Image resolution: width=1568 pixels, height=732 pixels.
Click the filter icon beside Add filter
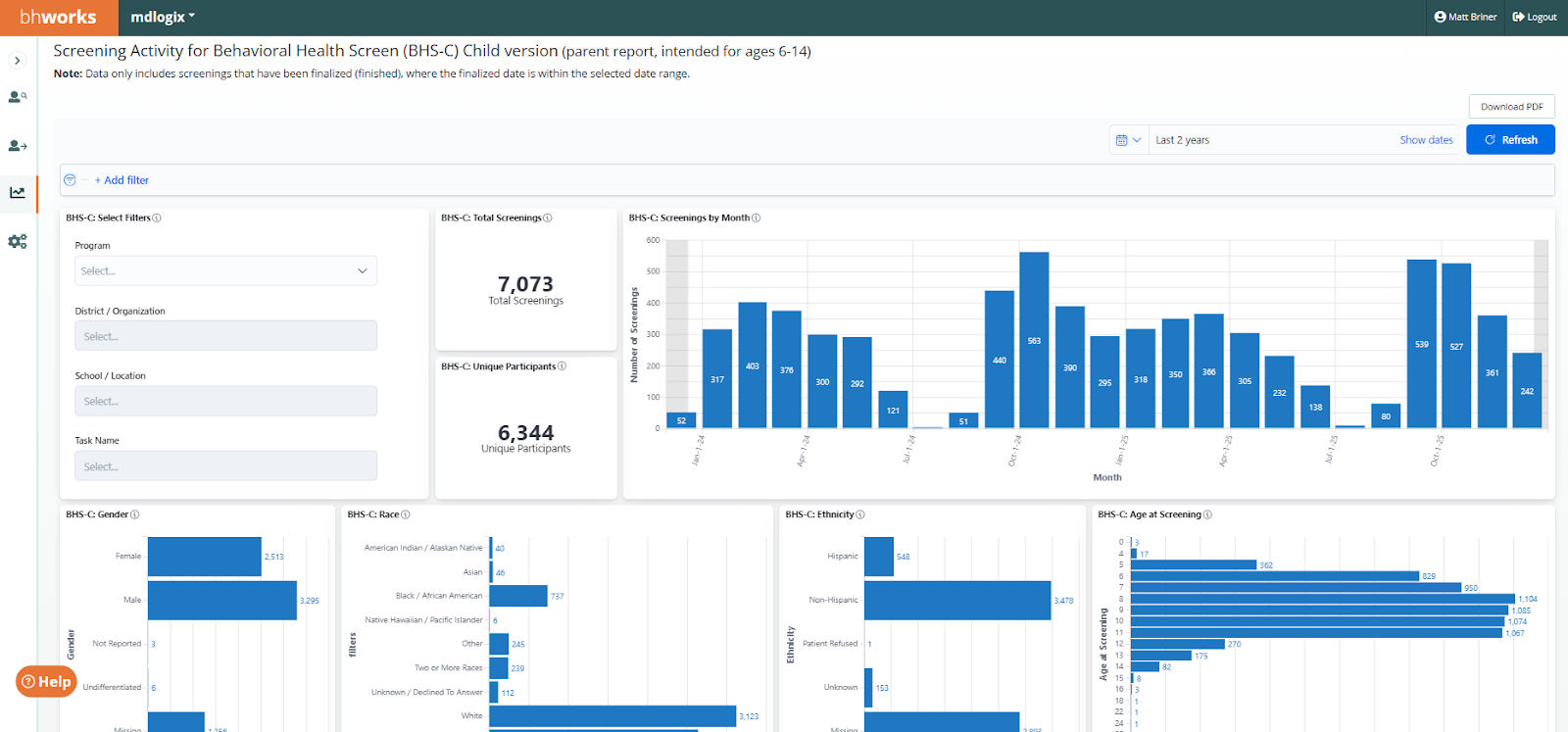coord(70,180)
